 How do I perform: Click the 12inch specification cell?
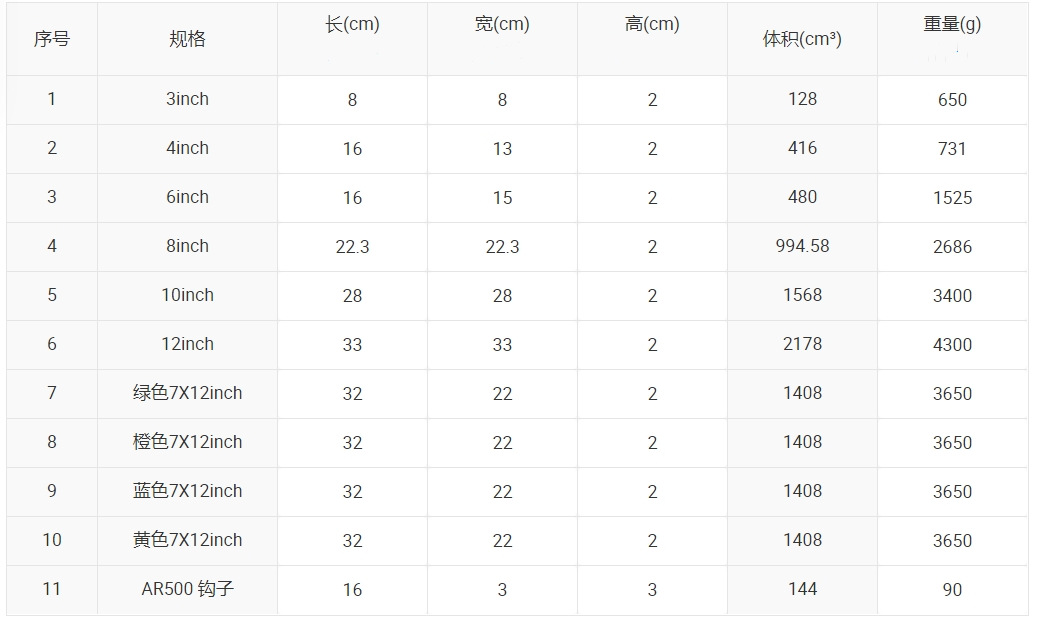187,344
